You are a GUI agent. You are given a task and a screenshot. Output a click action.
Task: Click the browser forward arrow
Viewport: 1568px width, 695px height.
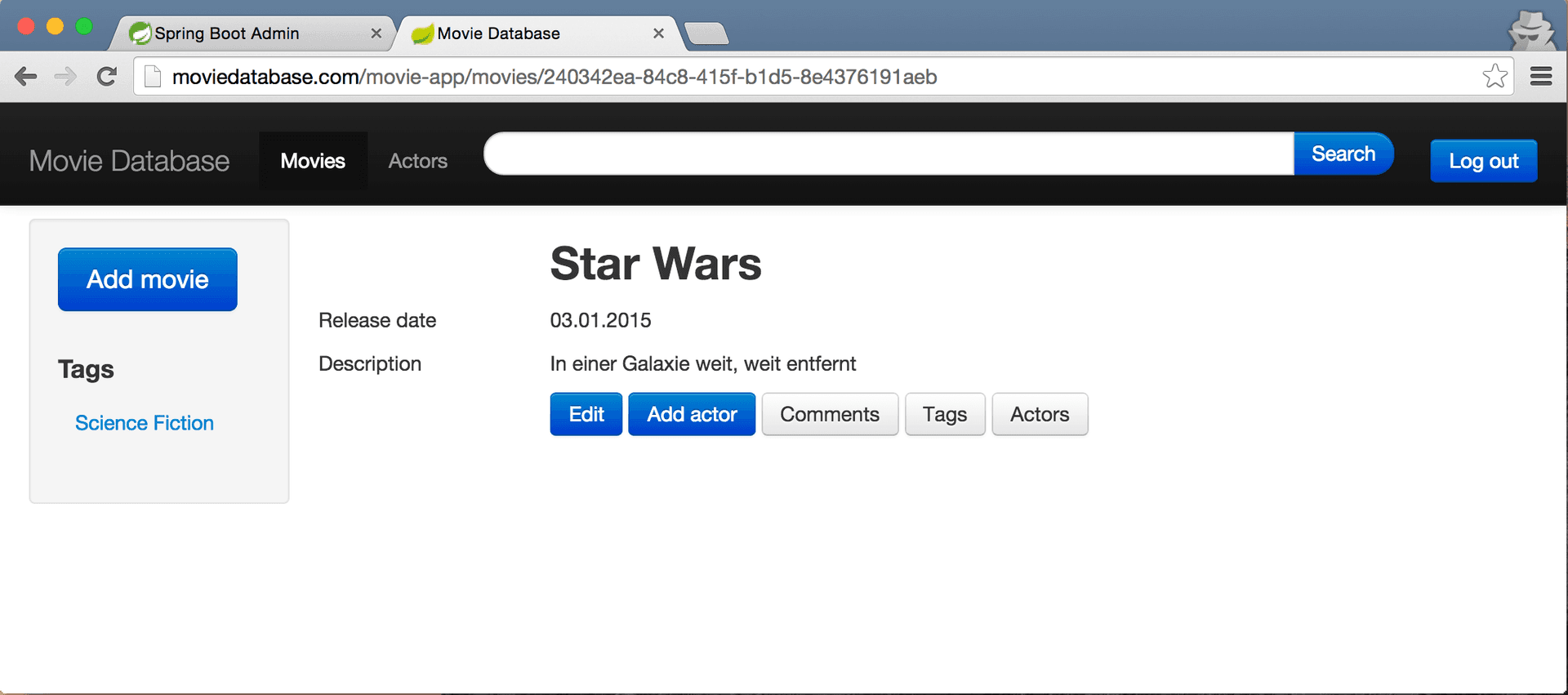65,77
